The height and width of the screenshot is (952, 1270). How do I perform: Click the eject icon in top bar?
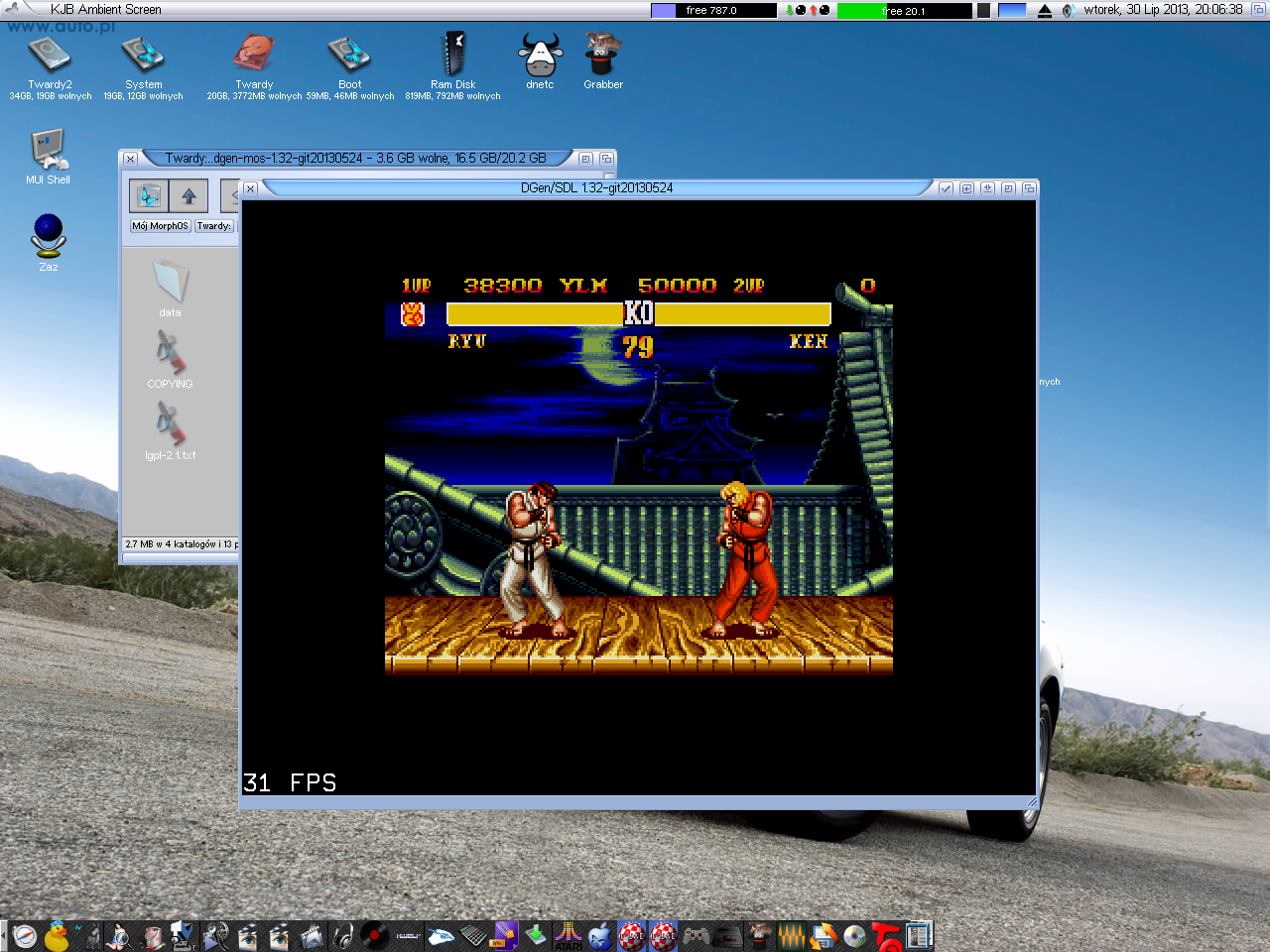coord(1045,10)
